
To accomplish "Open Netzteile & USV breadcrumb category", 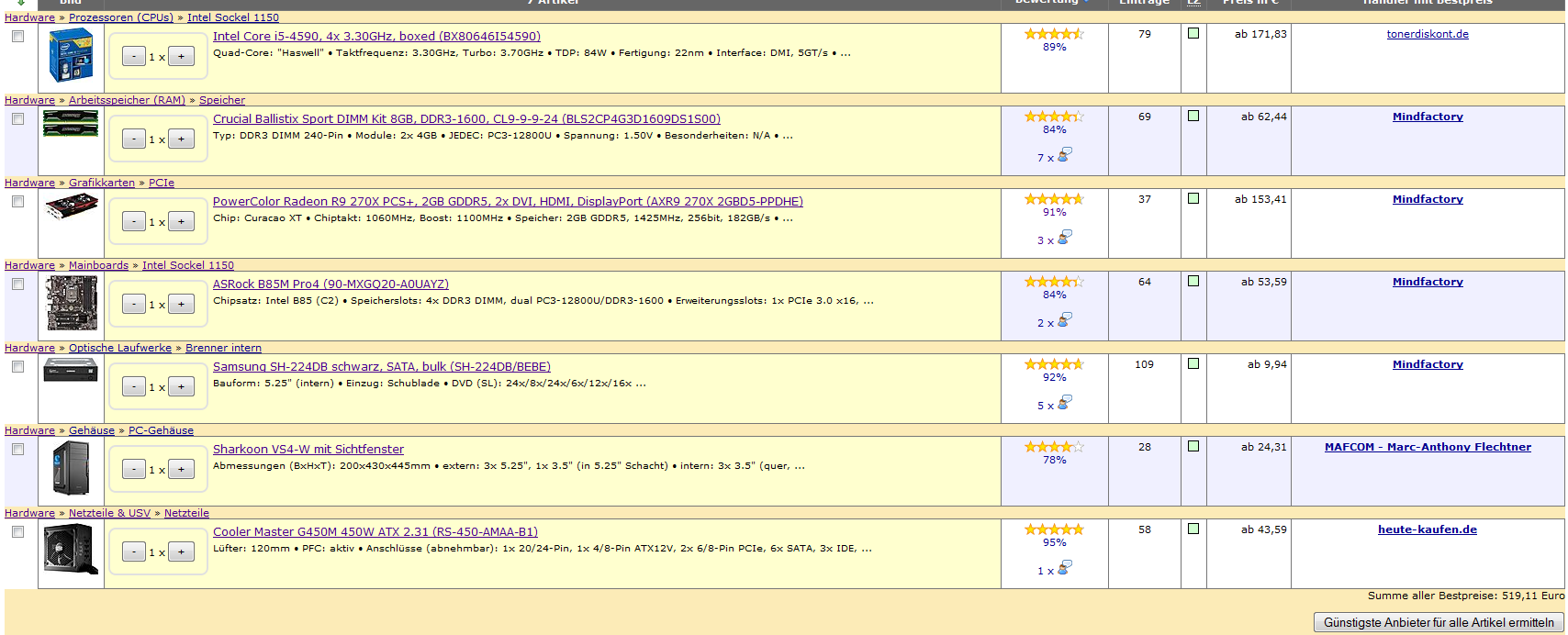I will [109, 513].
